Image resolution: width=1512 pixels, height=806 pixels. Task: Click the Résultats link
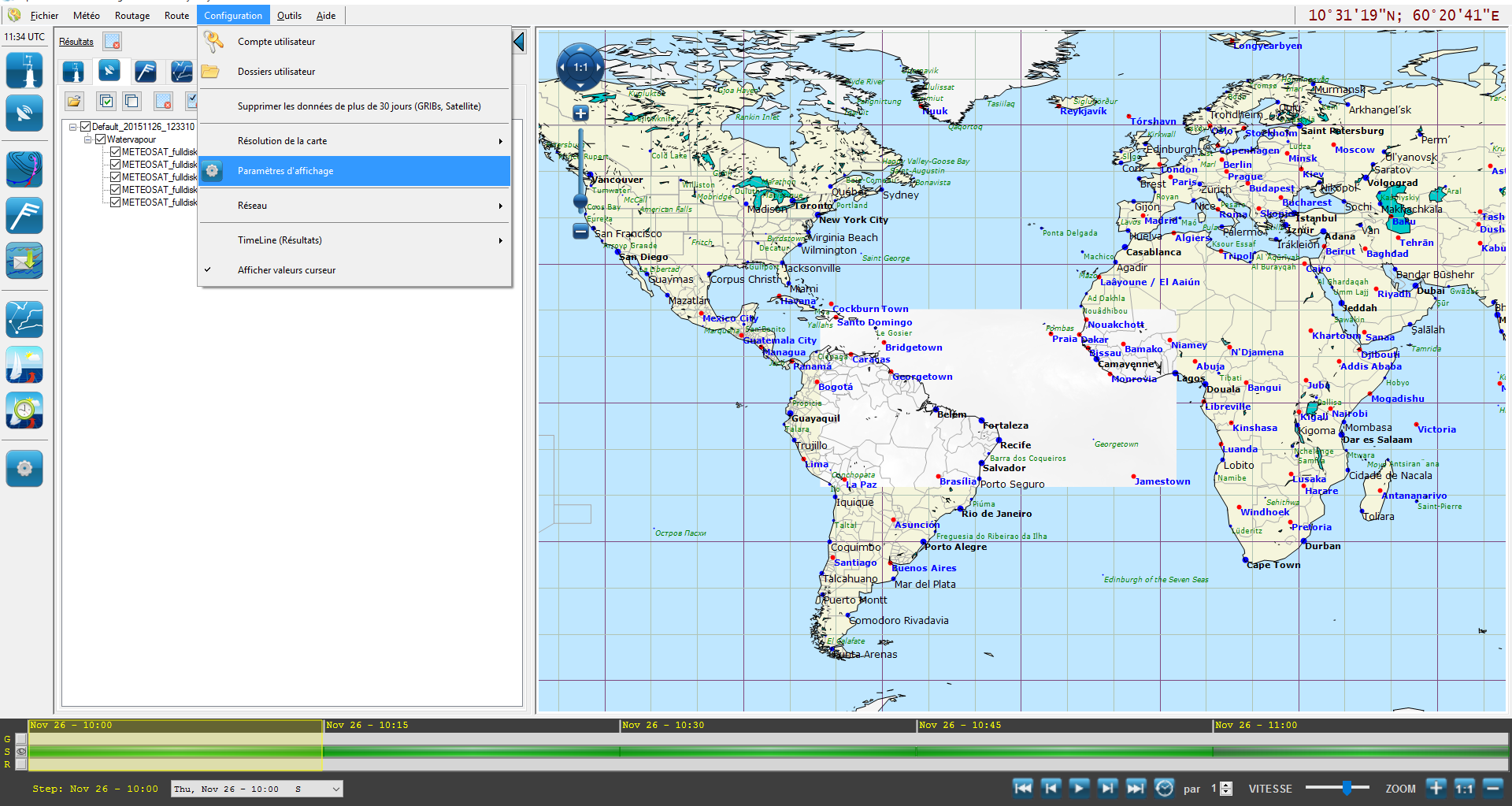point(76,42)
